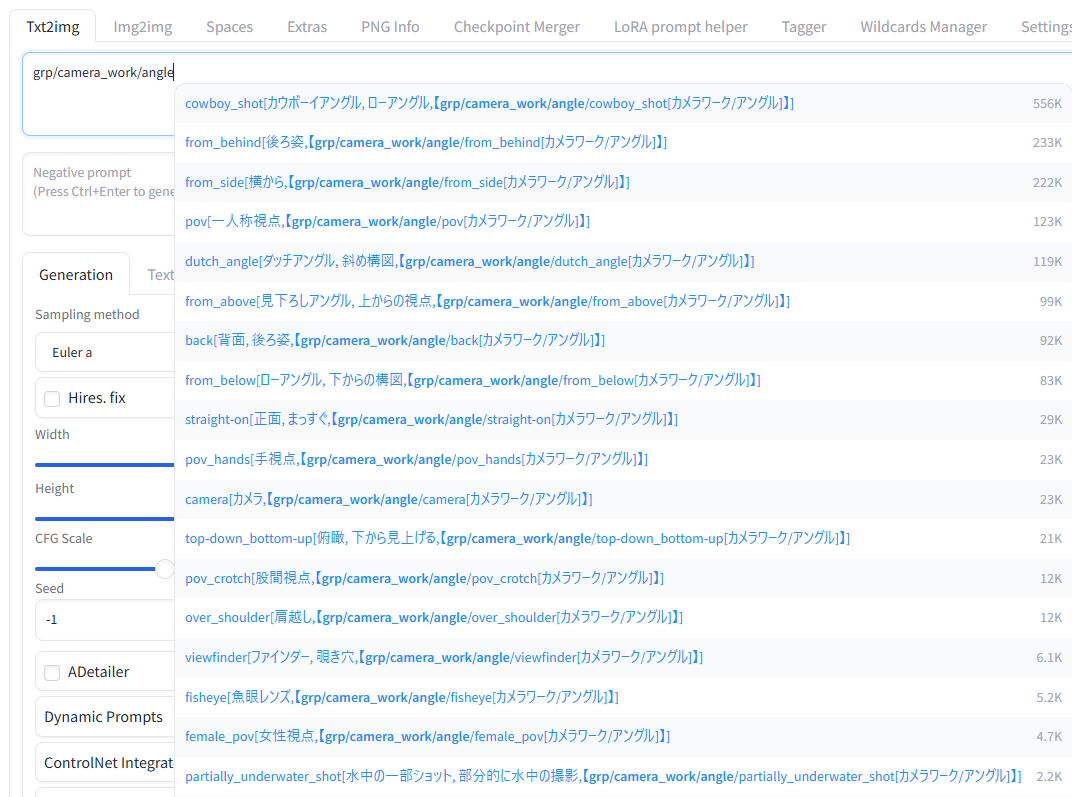Image resolution: width=1072 pixels, height=797 pixels.
Task: Choose the dutch_angle tag suggestion
Action: point(469,261)
